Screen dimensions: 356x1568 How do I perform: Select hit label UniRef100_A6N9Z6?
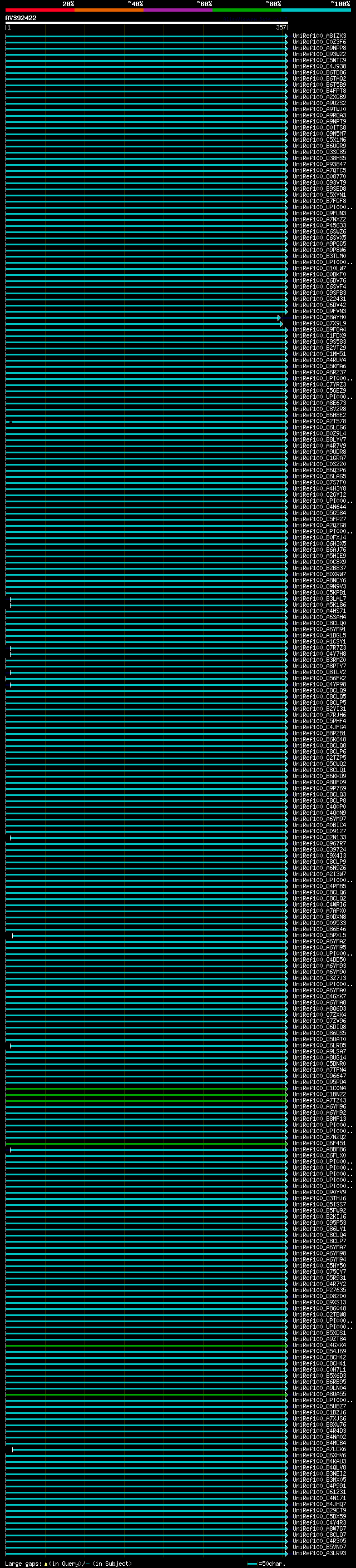[x=319, y=868]
